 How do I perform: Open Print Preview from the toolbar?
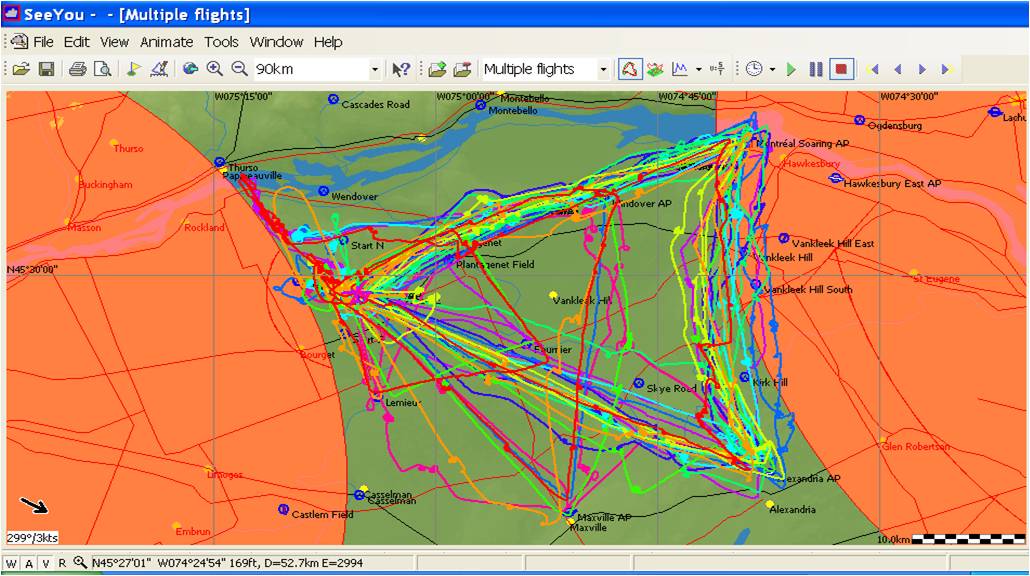(x=101, y=69)
